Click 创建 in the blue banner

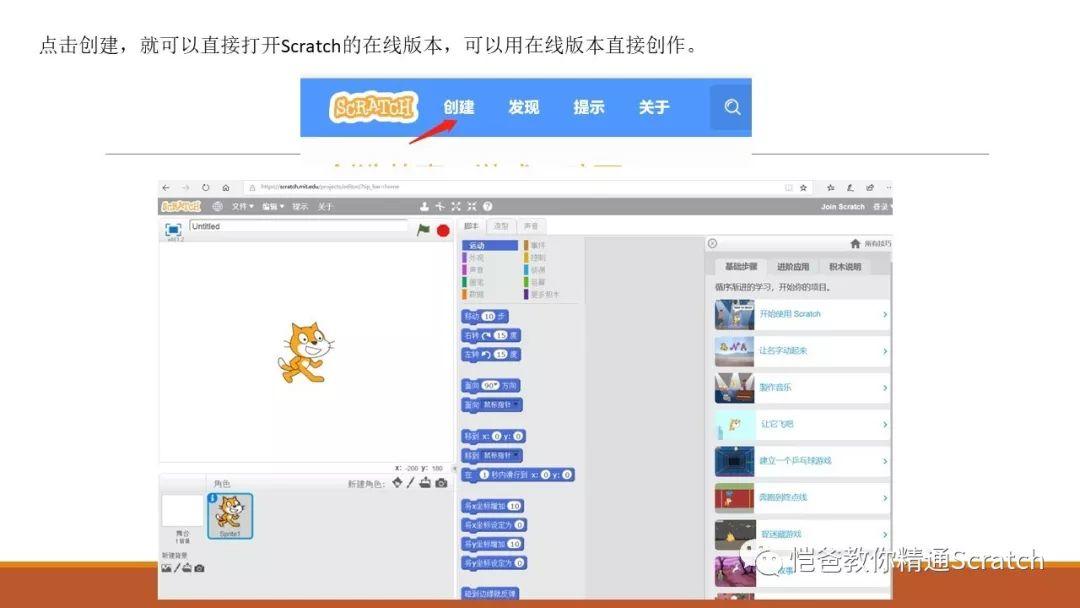click(459, 107)
